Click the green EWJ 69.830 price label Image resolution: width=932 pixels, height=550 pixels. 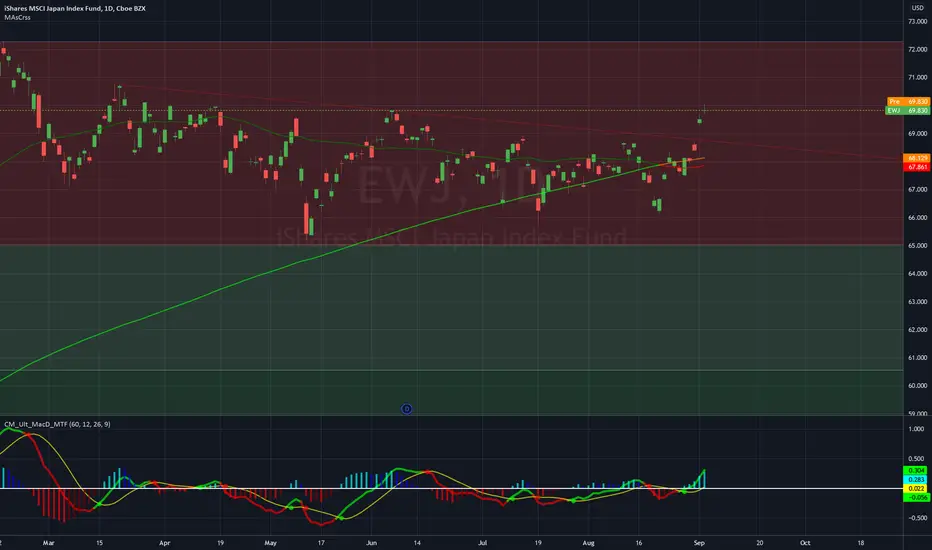(x=908, y=111)
